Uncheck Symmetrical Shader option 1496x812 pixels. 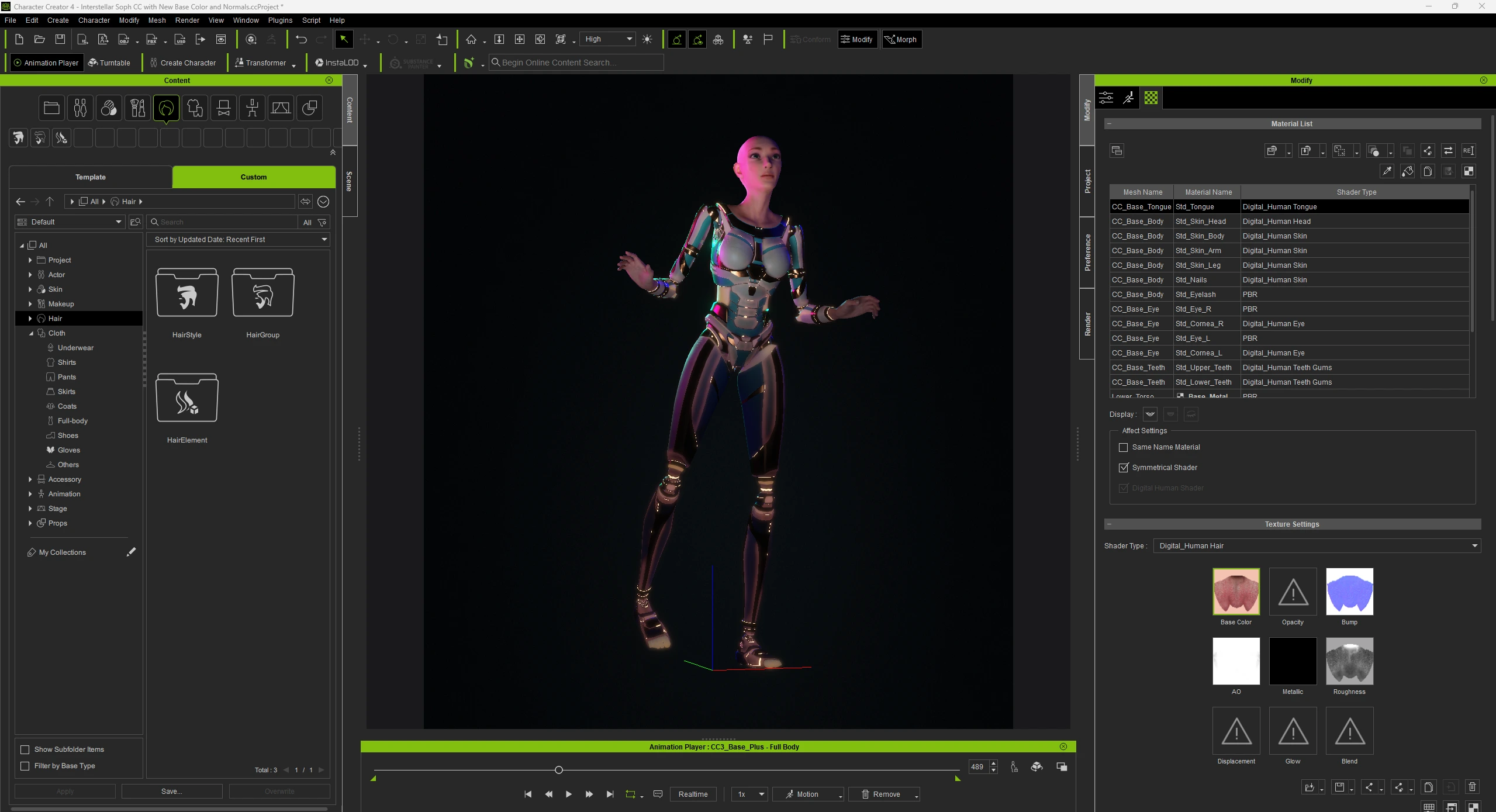(1123, 468)
